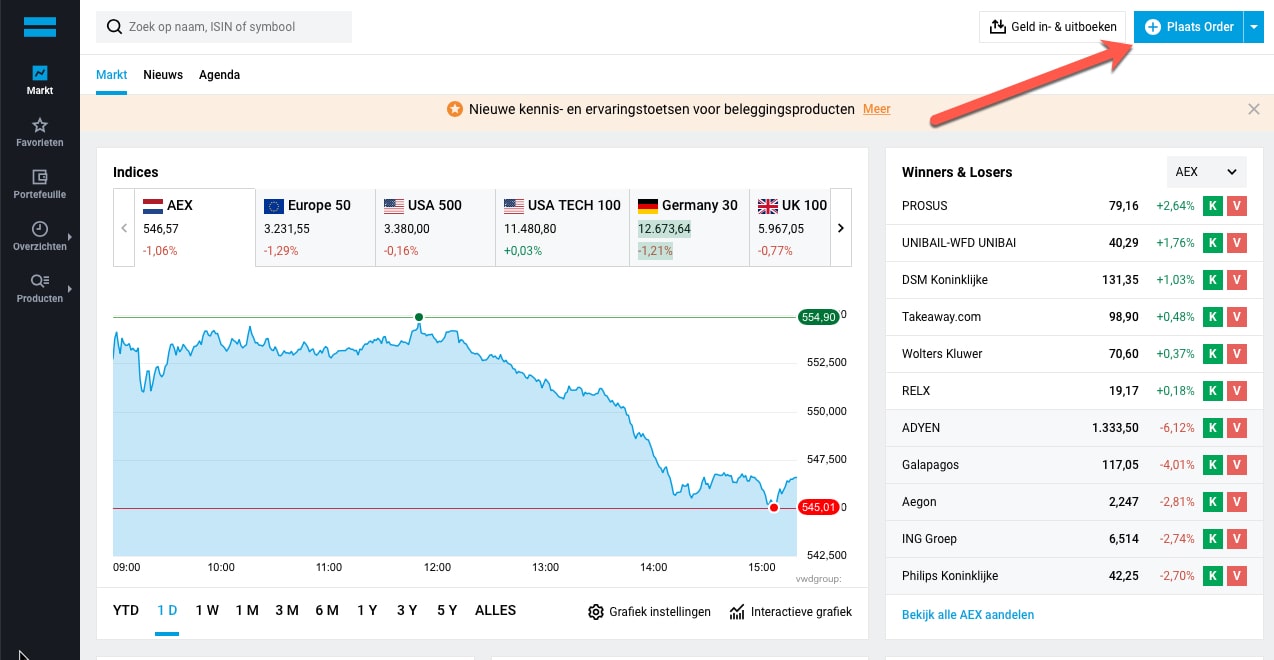Show next indices with right chevron
Screen dimensions: 1274x660
coord(841,228)
